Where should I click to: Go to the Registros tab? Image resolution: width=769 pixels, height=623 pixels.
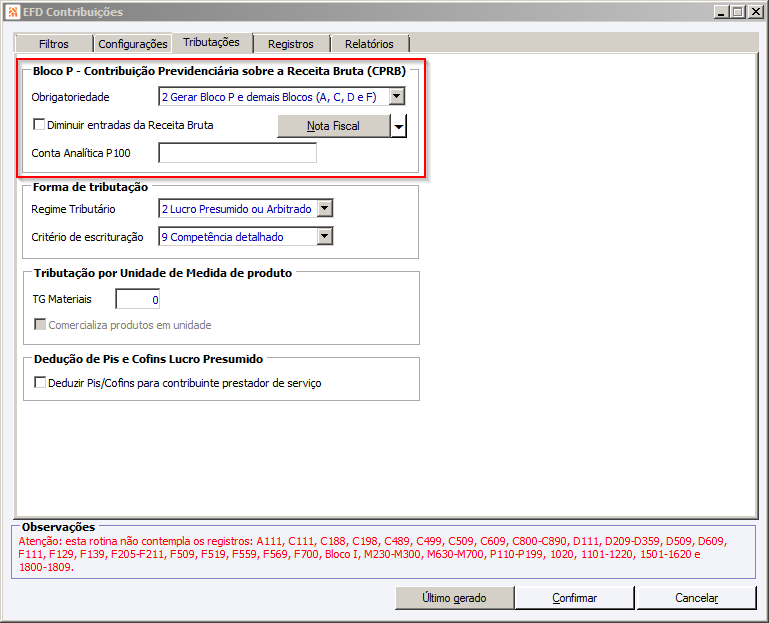[x=291, y=44]
